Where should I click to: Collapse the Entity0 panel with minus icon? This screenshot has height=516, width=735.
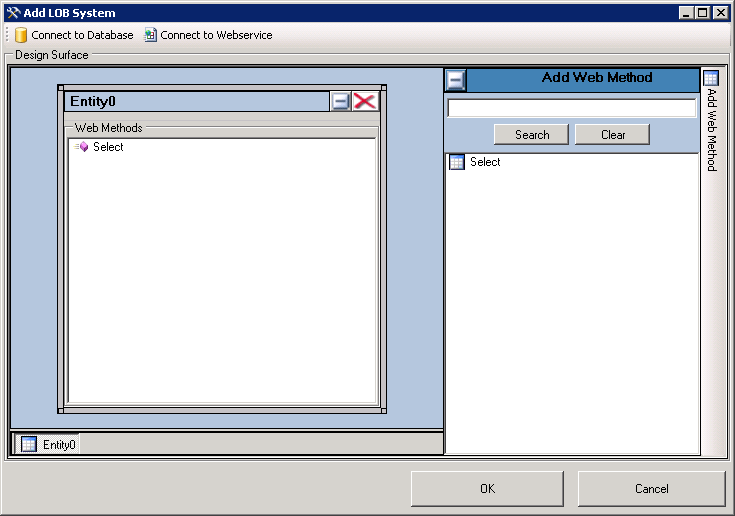(340, 101)
